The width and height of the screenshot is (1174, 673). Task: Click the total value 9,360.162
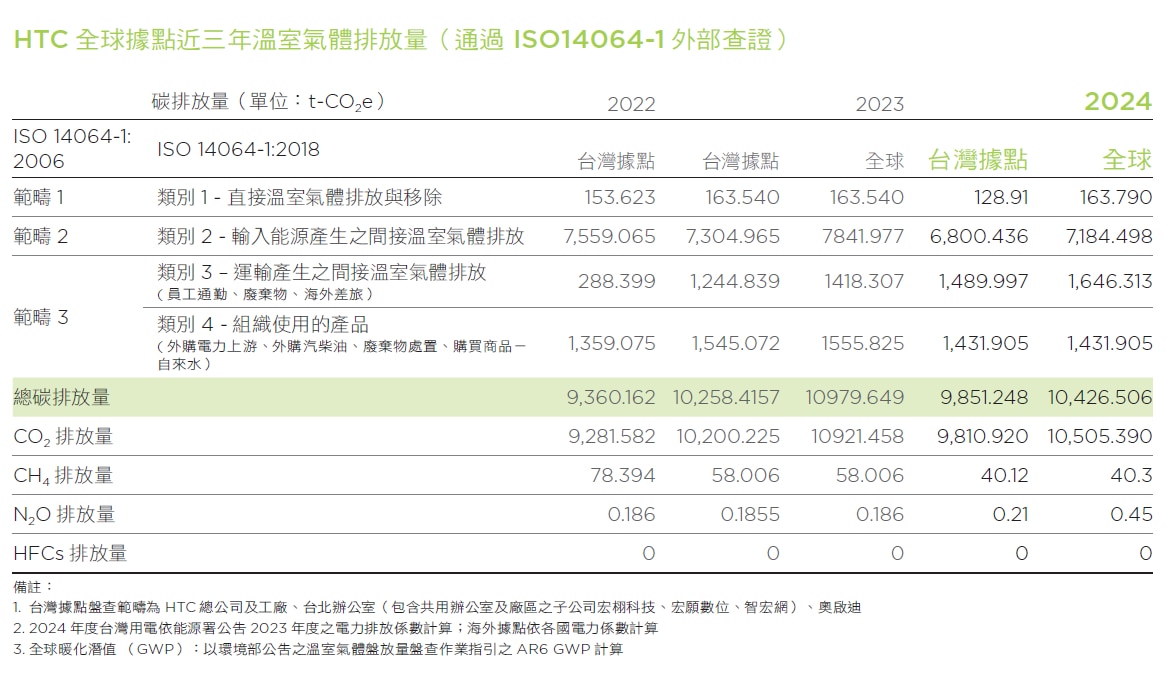pyautogui.click(x=611, y=398)
